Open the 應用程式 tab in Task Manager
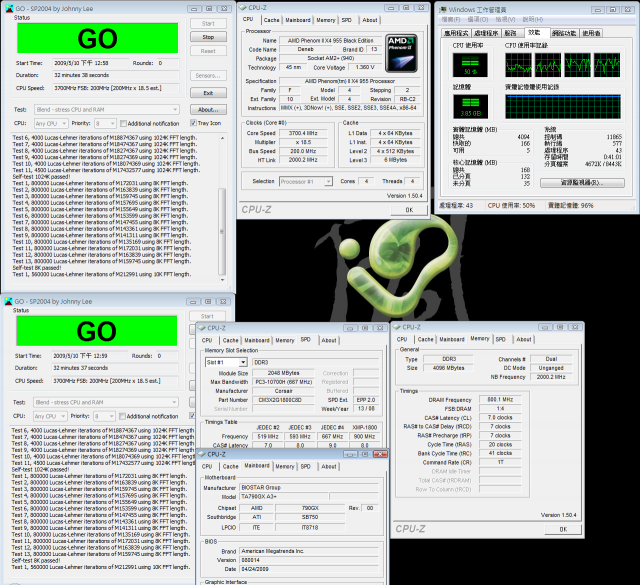The height and width of the screenshot is (585, 640). (456, 33)
